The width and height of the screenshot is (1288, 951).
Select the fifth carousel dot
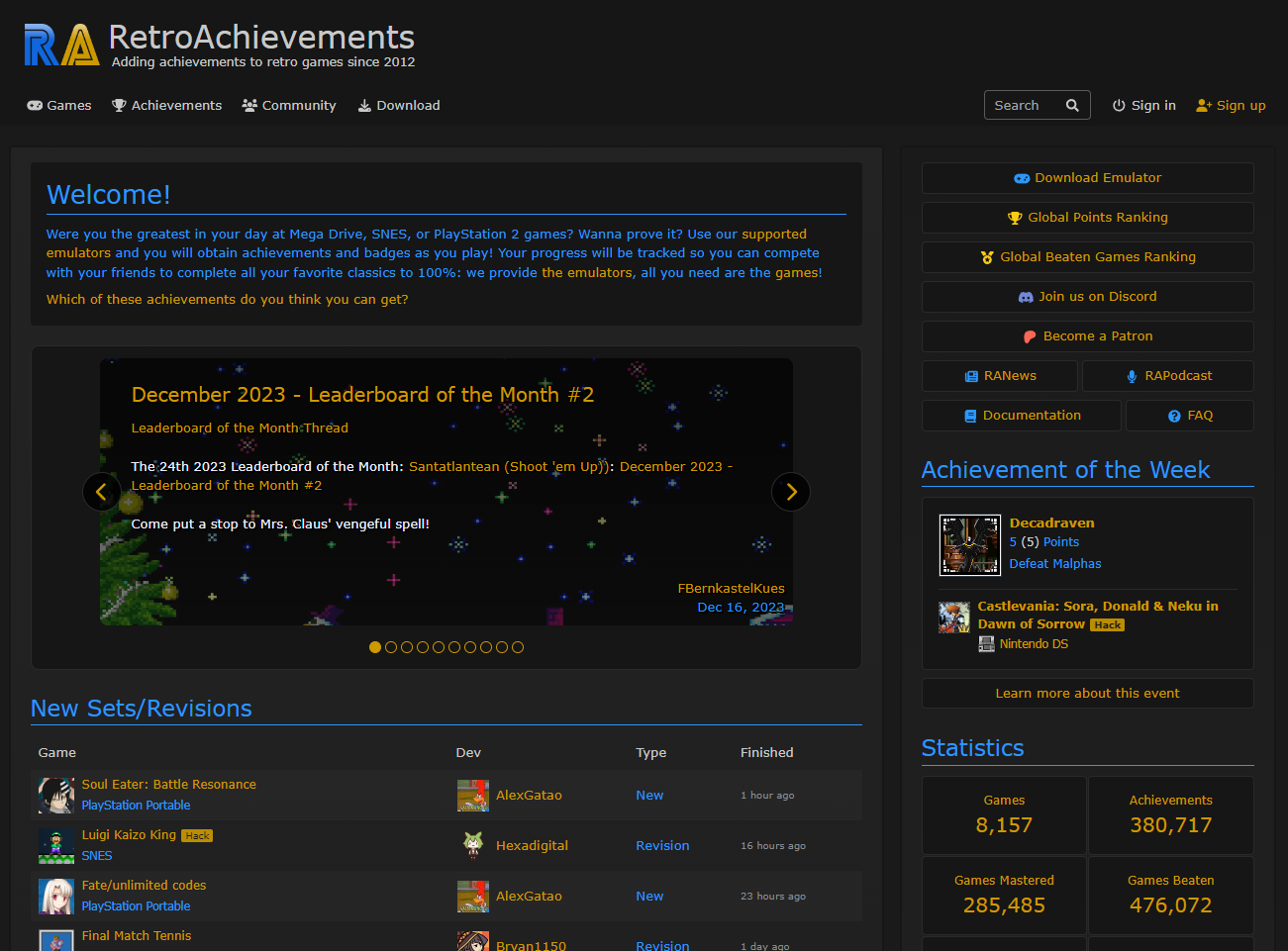click(x=439, y=647)
